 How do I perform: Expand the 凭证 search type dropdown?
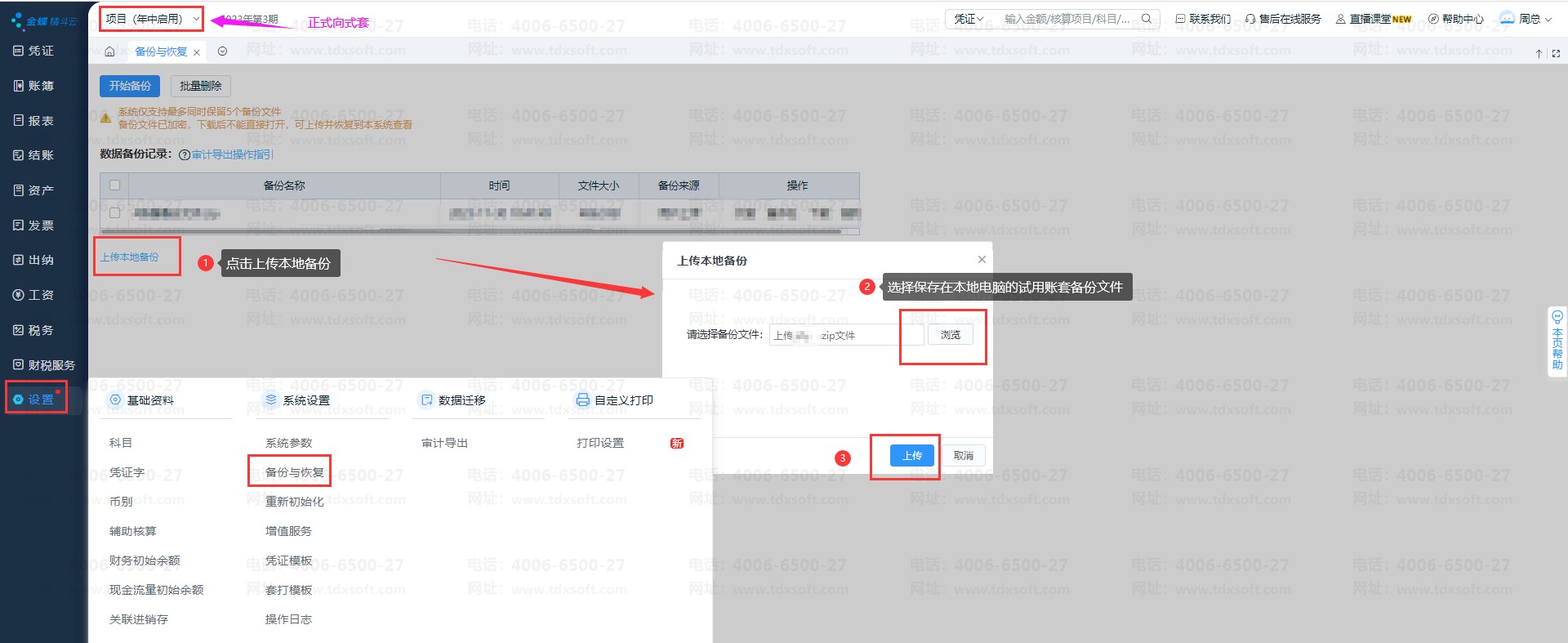click(969, 19)
